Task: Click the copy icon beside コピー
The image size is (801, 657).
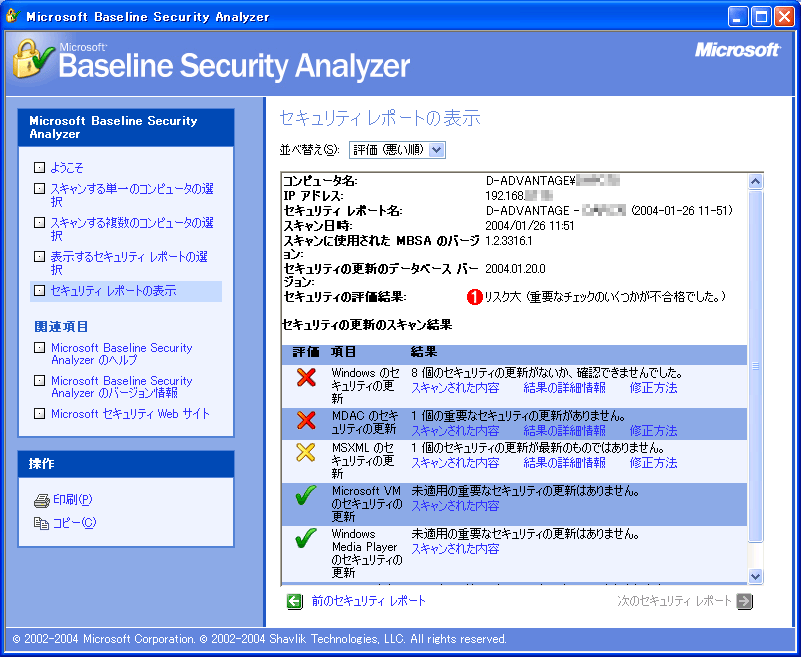Action: point(41,523)
